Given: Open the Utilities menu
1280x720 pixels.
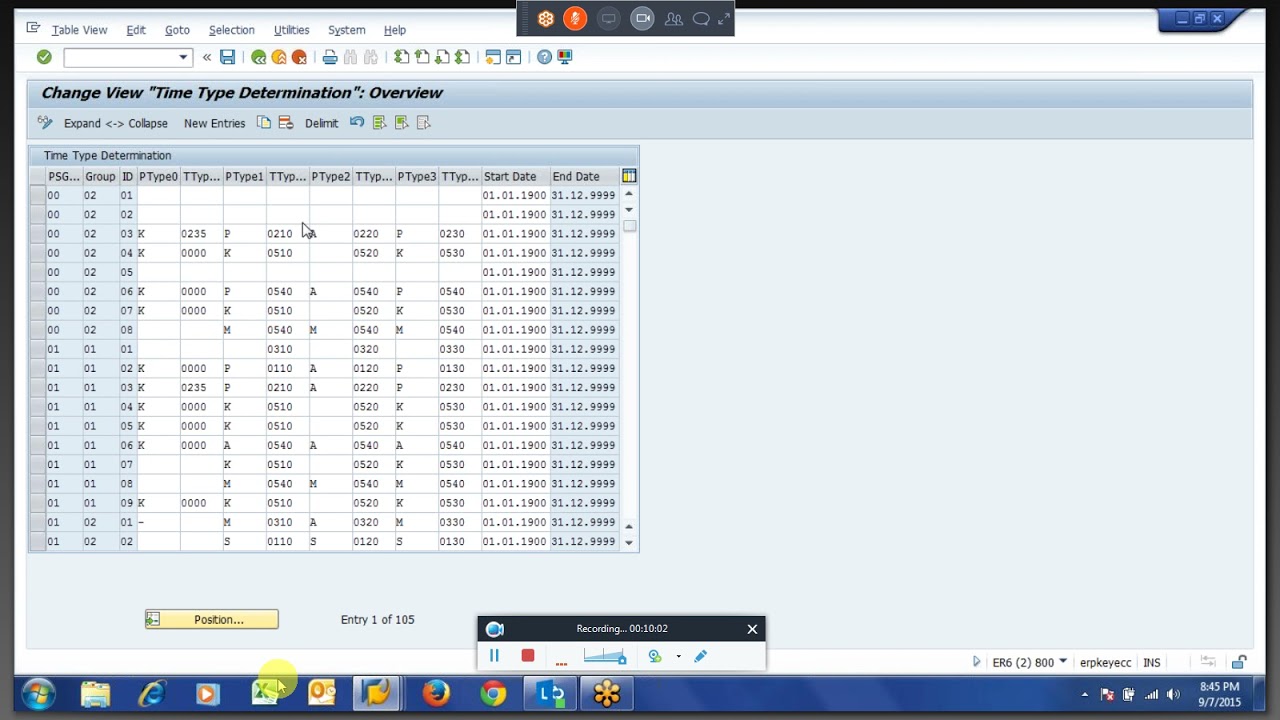Looking at the screenshot, I should point(291,30).
